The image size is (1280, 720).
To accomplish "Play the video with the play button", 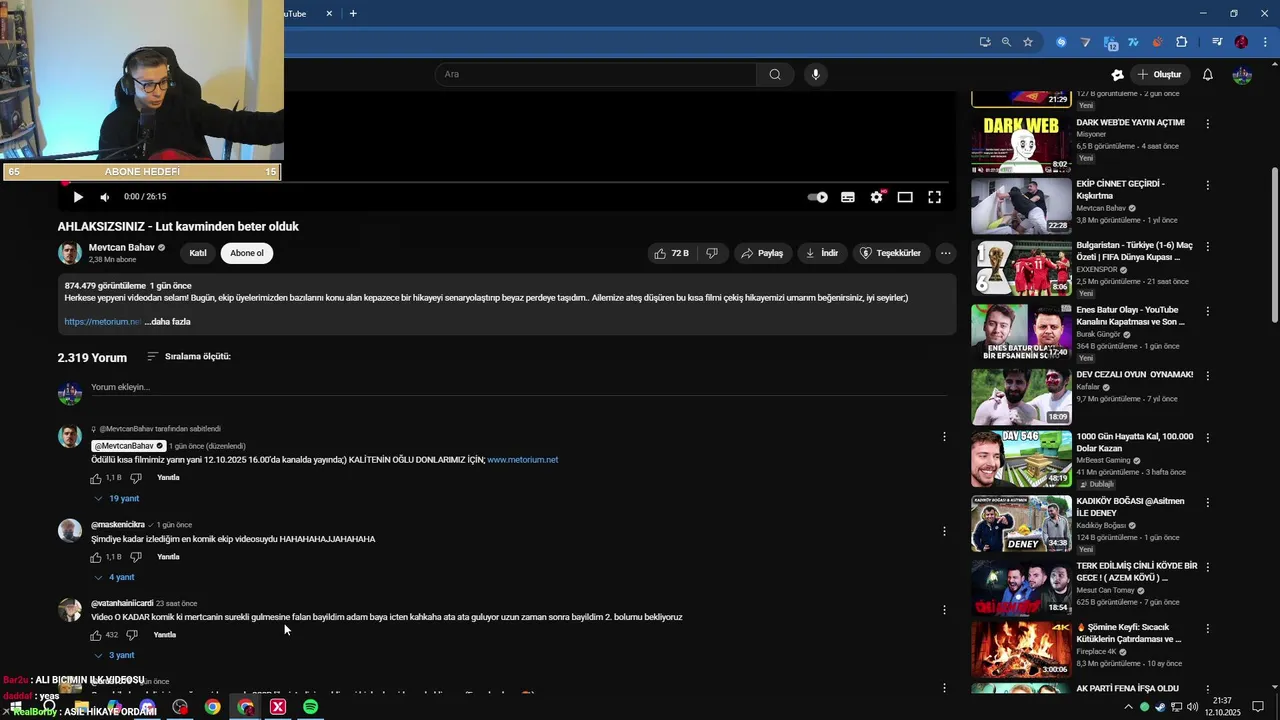I will tap(78, 197).
